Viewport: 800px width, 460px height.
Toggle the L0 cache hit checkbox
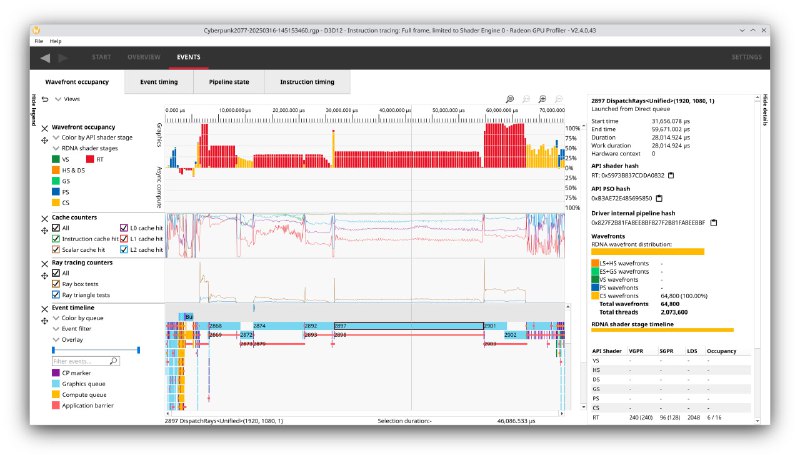(123, 228)
